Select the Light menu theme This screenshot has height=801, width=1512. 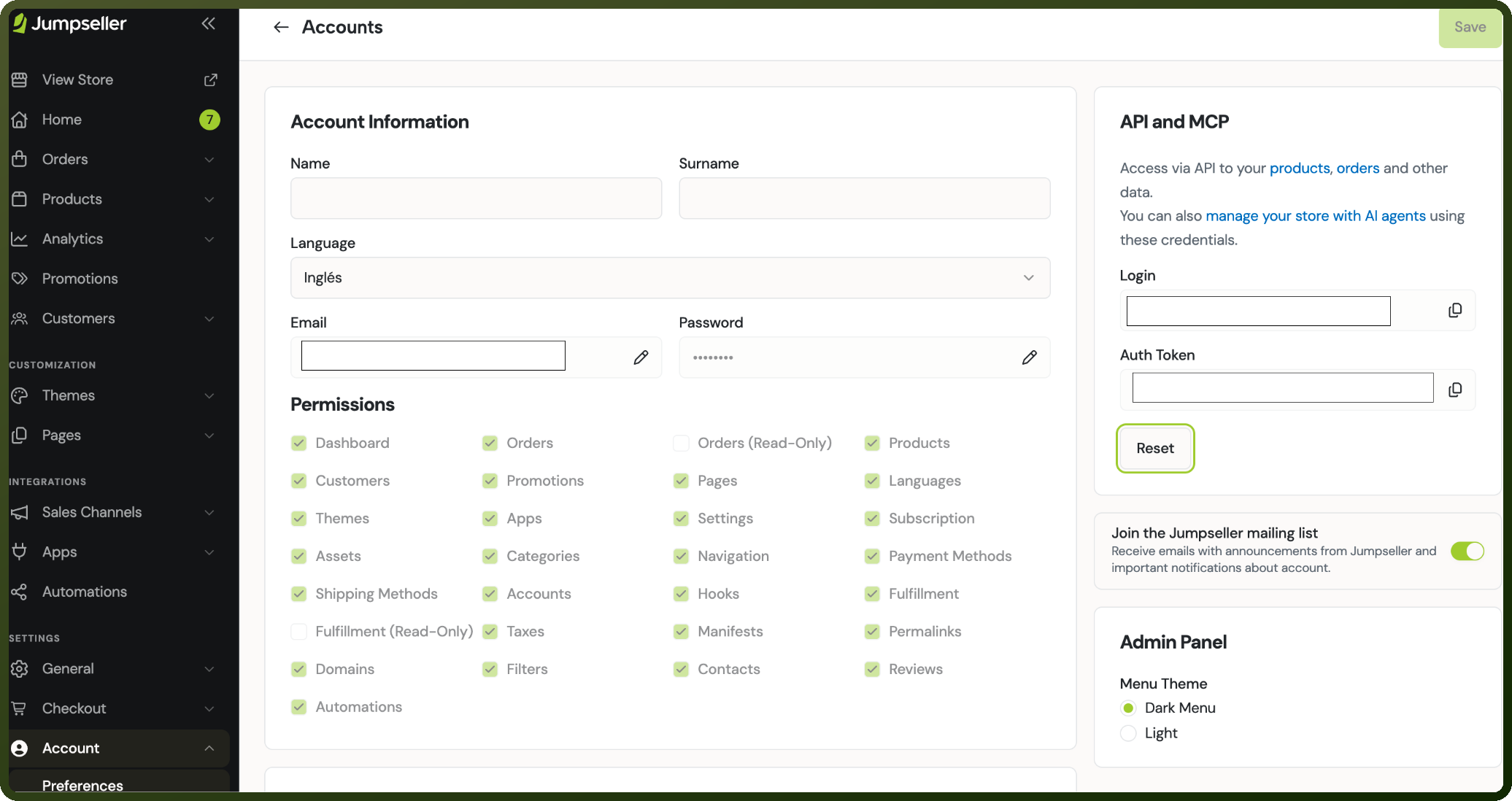pyautogui.click(x=1128, y=733)
